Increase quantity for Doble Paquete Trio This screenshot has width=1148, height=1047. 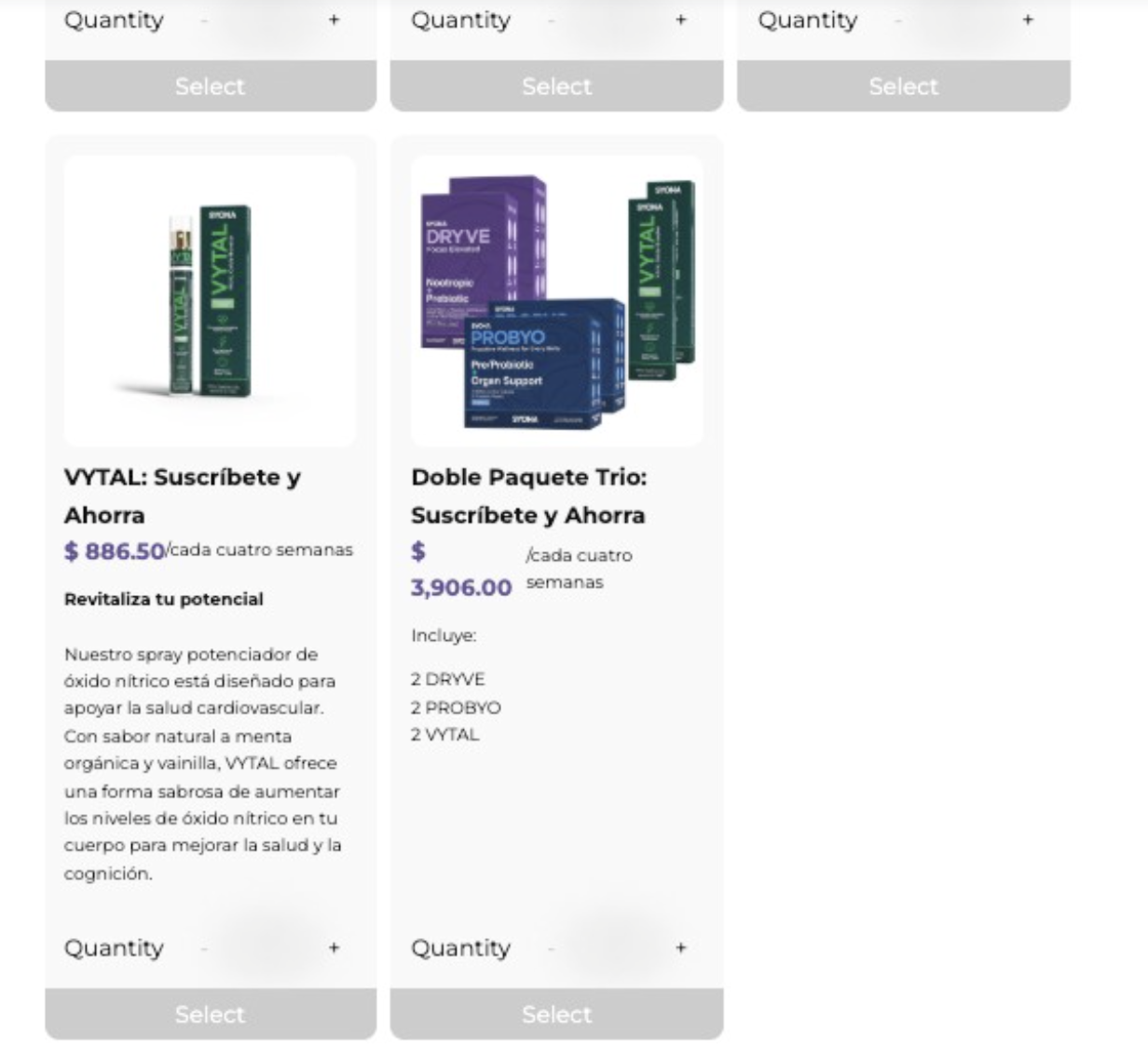680,948
